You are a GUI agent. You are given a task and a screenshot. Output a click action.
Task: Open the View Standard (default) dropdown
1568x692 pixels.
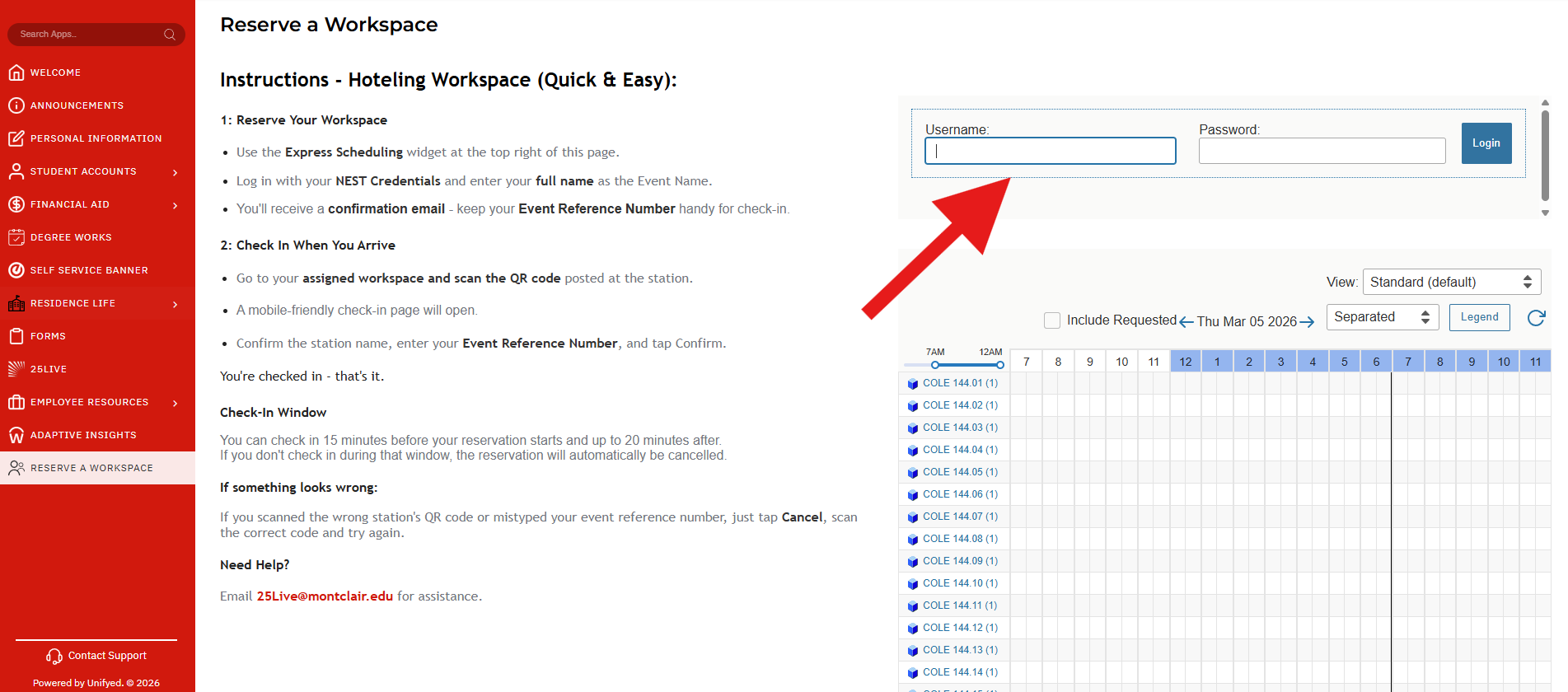(x=1451, y=282)
